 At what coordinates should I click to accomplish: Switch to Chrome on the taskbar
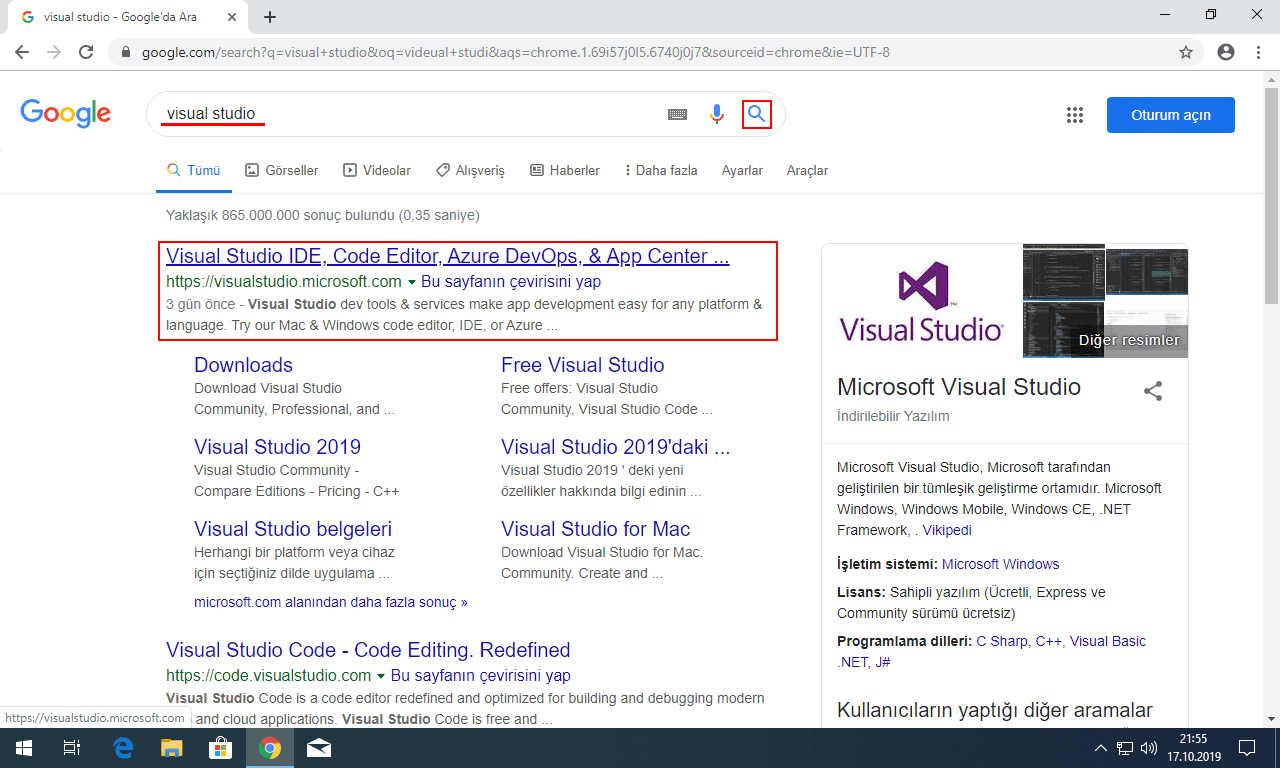pos(270,748)
